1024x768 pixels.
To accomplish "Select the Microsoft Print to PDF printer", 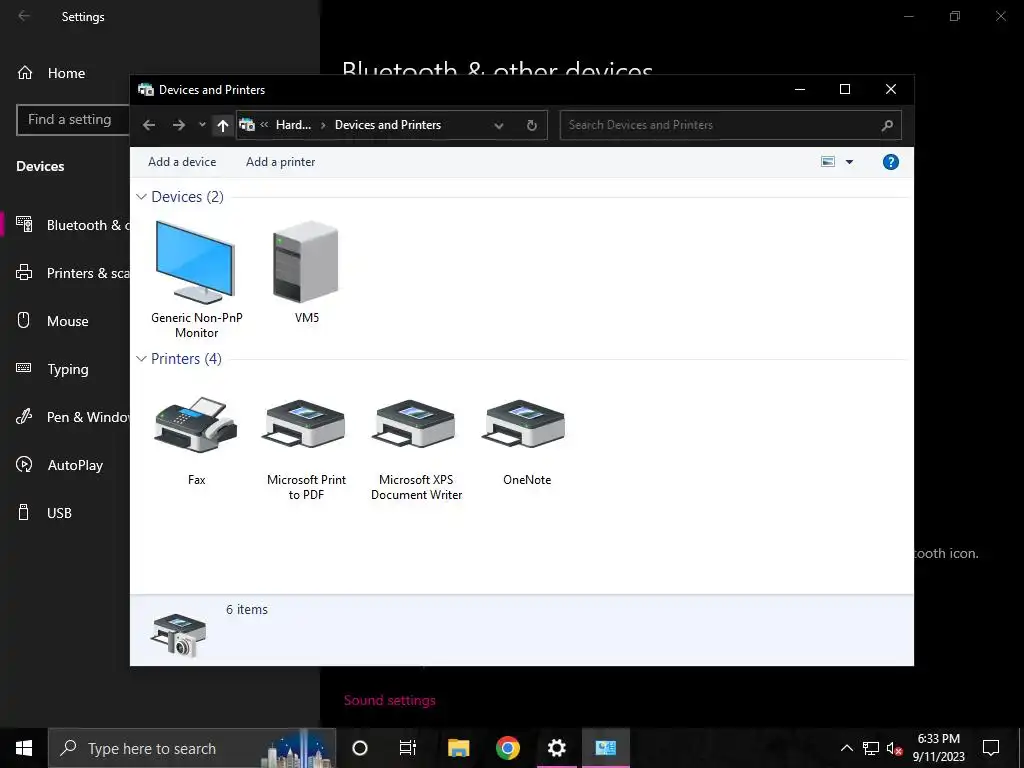I will 306,424.
